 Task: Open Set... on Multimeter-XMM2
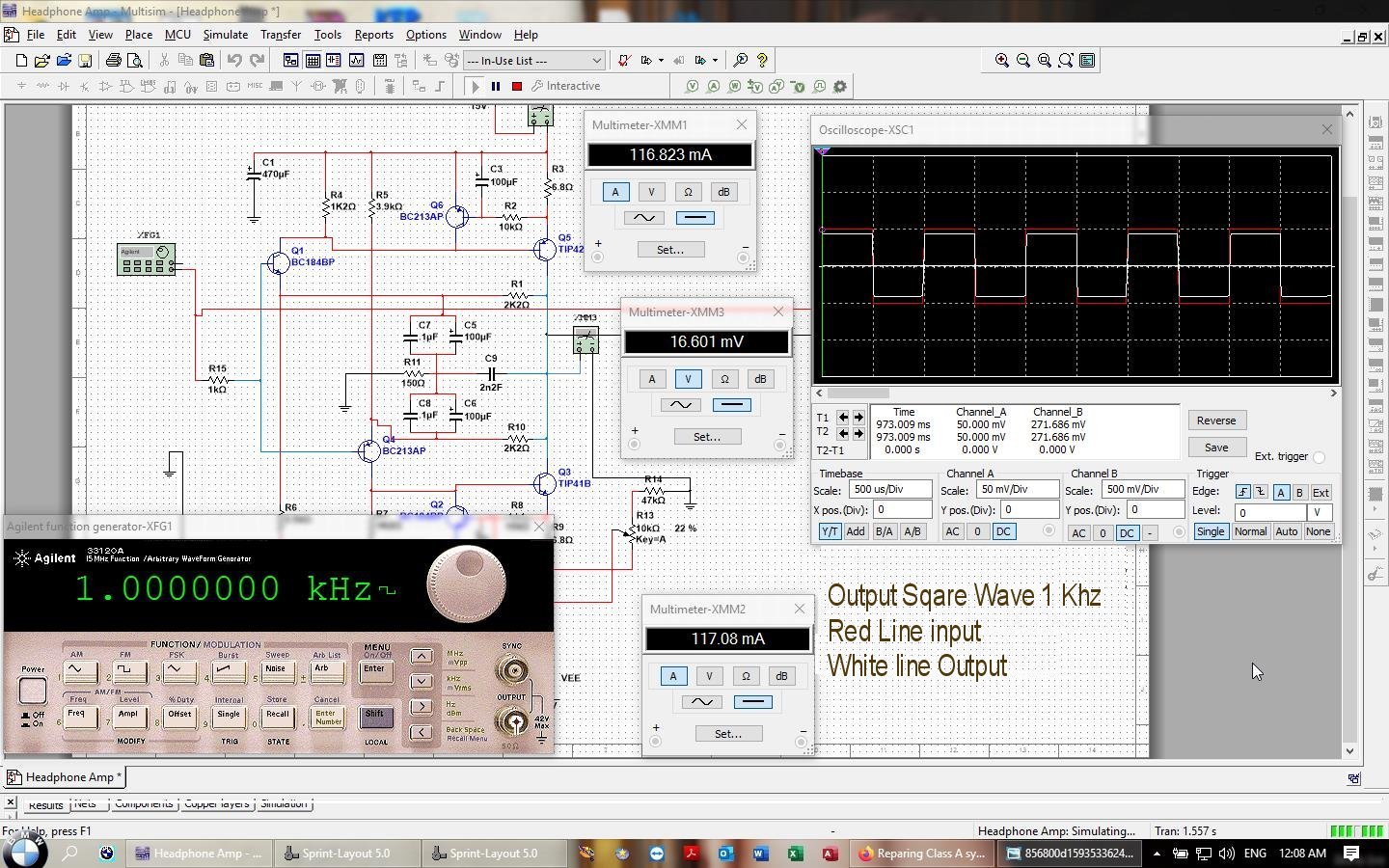pos(728,734)
